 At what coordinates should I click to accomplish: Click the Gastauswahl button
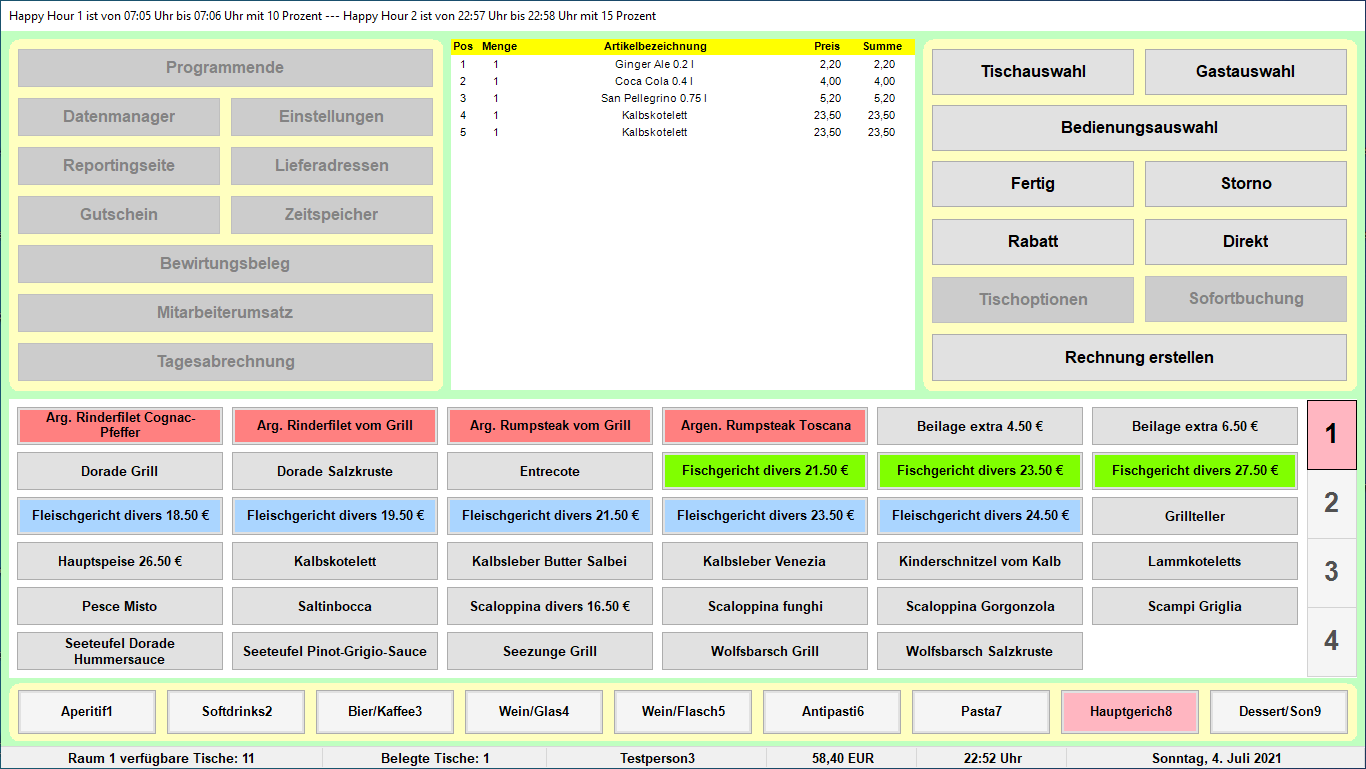tap(1245, 72)
